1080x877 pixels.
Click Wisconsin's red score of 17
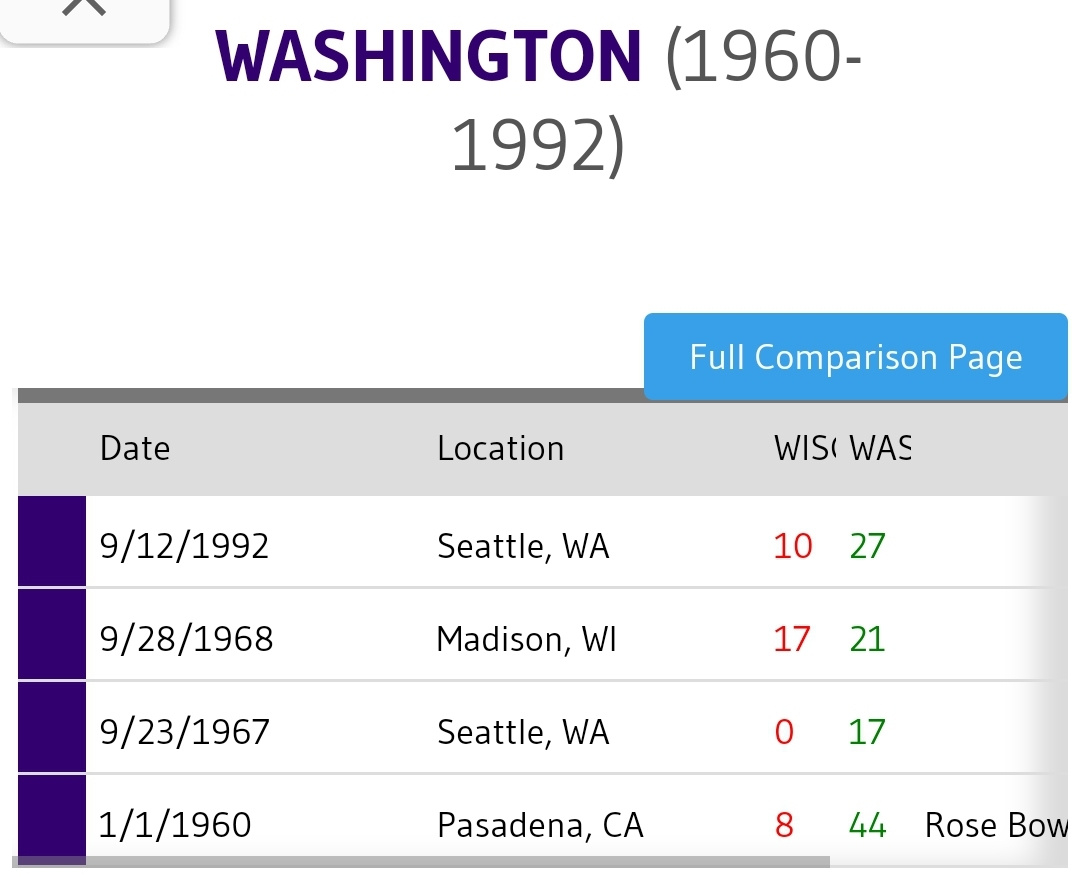791,639
